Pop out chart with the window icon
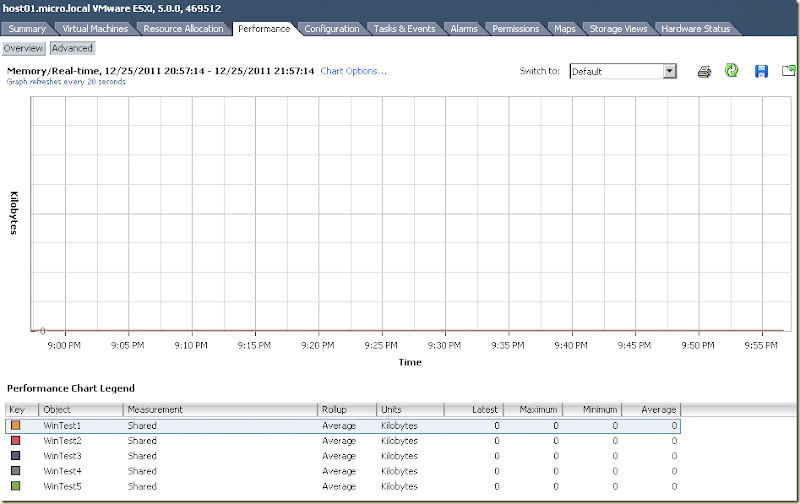Image resolution: width=800 pixels, height=504 pixels. [x=789, y=70]
